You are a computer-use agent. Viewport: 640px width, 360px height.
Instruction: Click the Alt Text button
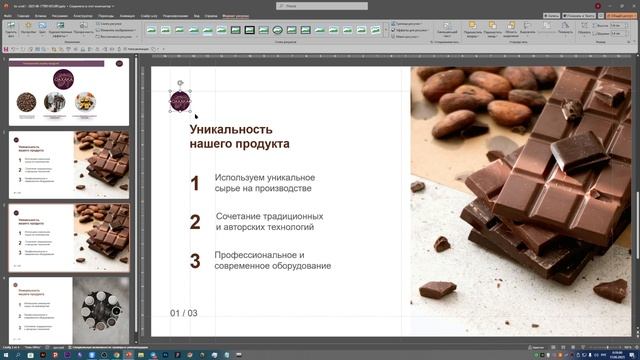point(447,30)
